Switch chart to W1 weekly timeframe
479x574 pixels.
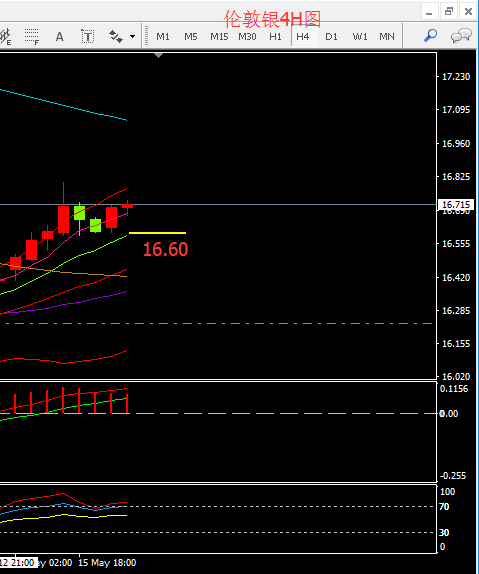click(x=360, y=37)
